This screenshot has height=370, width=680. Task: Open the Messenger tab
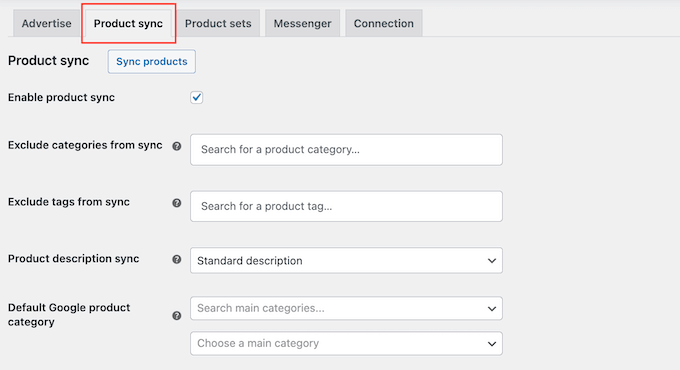coord(302,23)
